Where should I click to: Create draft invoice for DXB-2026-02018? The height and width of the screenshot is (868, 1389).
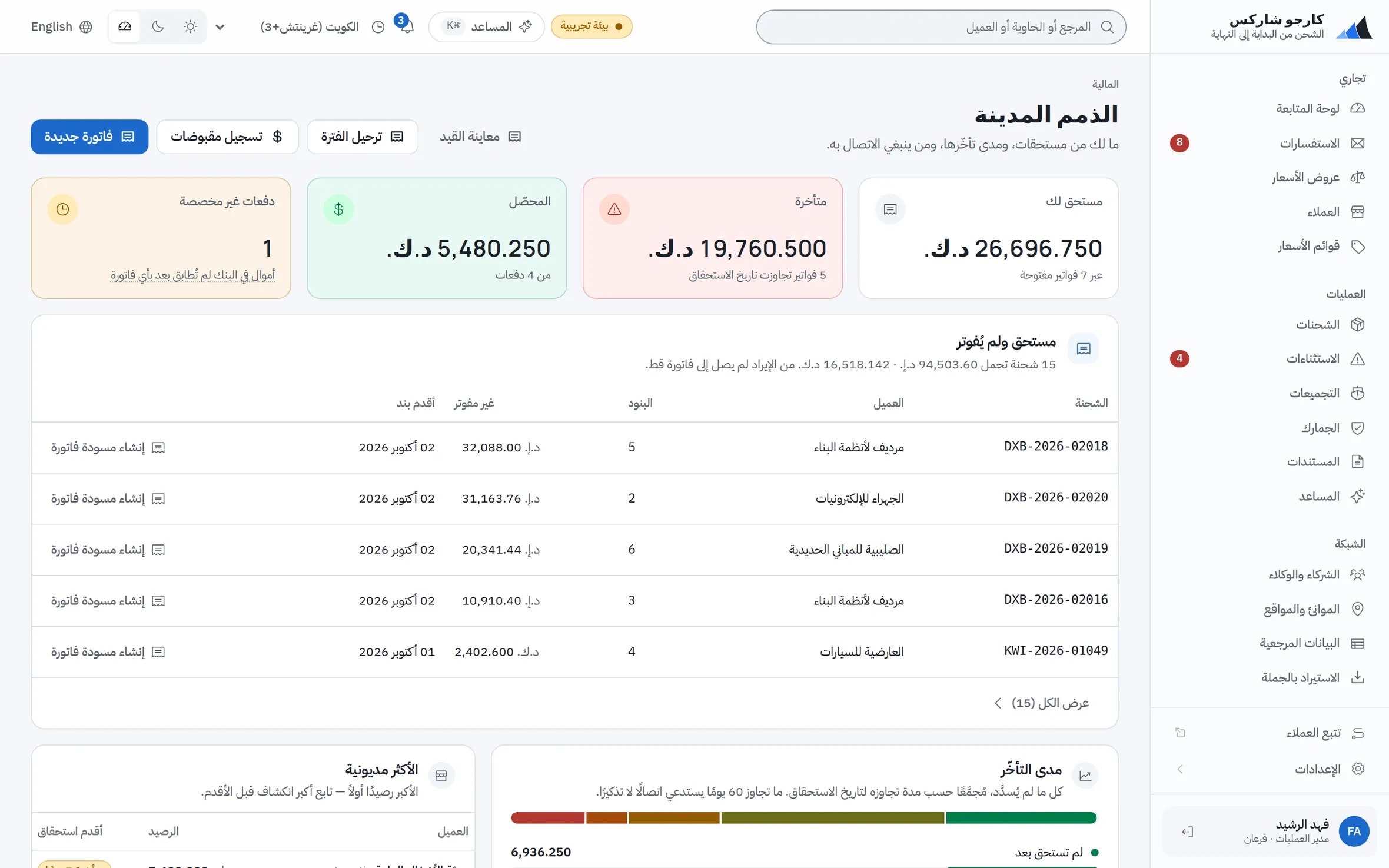tap(108, 448)
